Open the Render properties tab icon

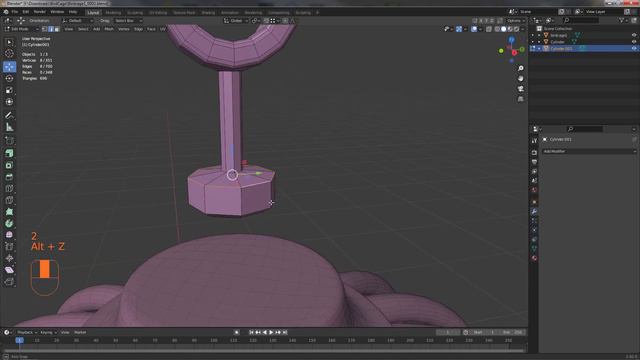coord(534,152)
